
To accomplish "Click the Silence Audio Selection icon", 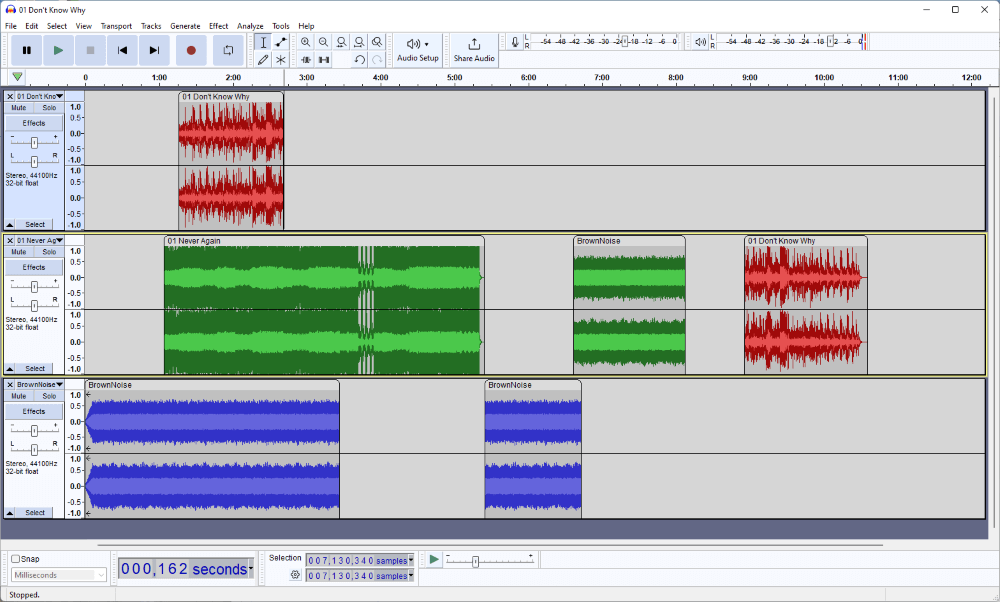I will (323, 59).
